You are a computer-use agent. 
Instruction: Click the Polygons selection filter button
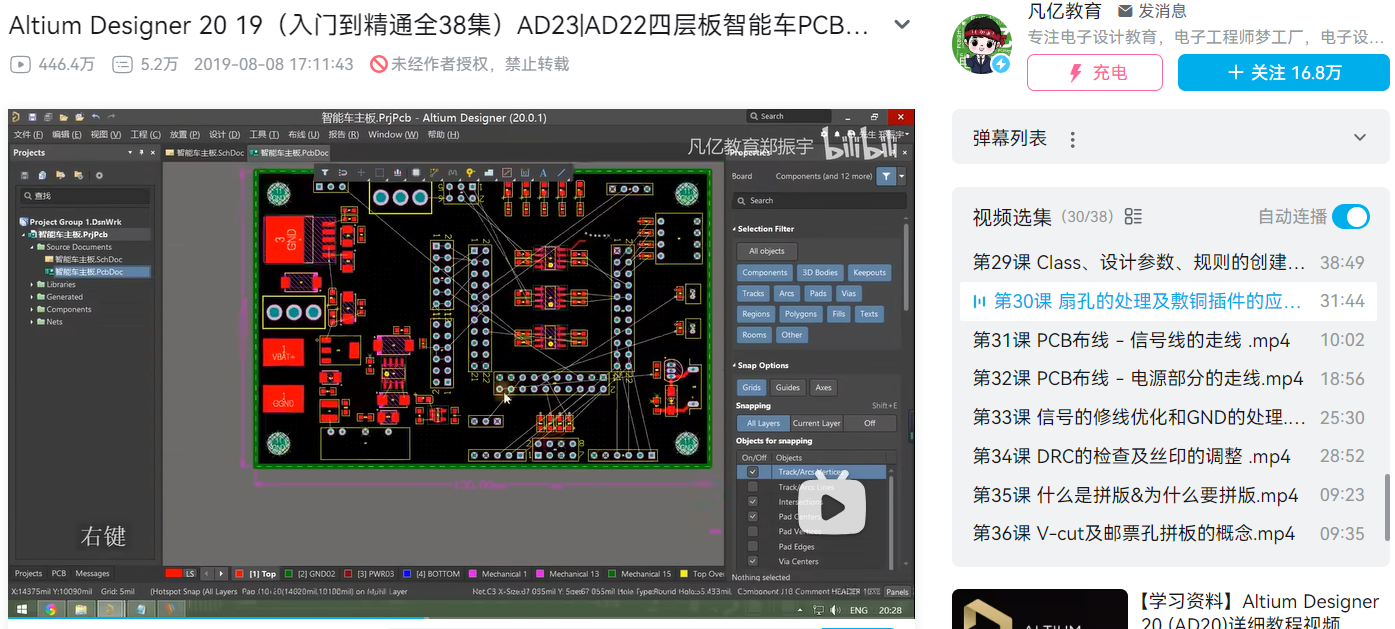click(x=801, y=314)
